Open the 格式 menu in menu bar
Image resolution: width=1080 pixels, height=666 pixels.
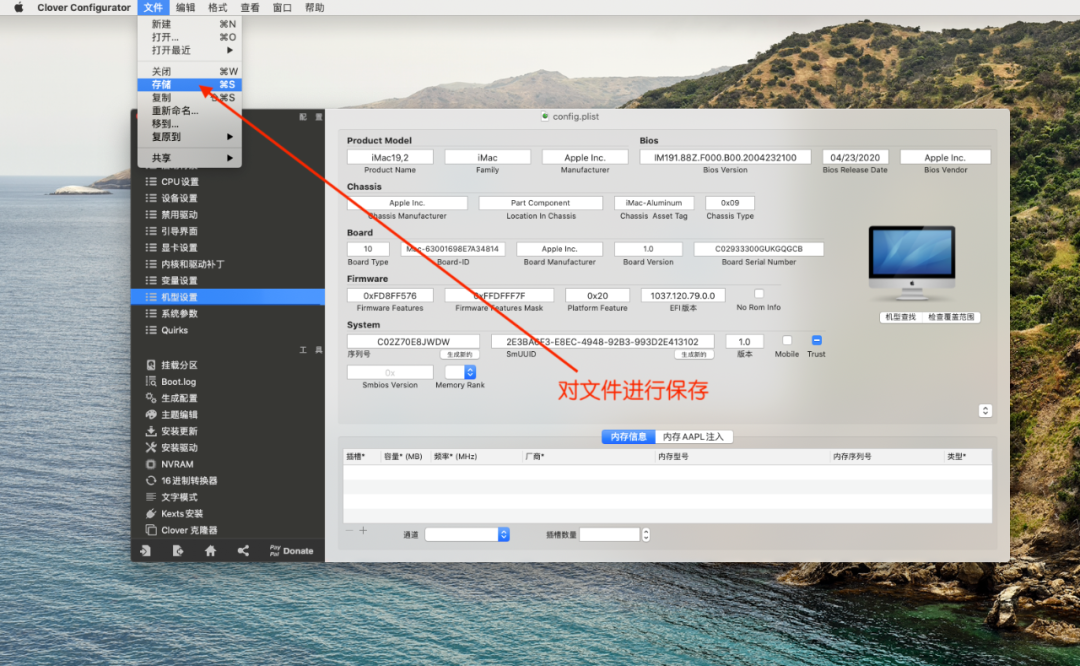pyautogui.click(x=218, y=8)
